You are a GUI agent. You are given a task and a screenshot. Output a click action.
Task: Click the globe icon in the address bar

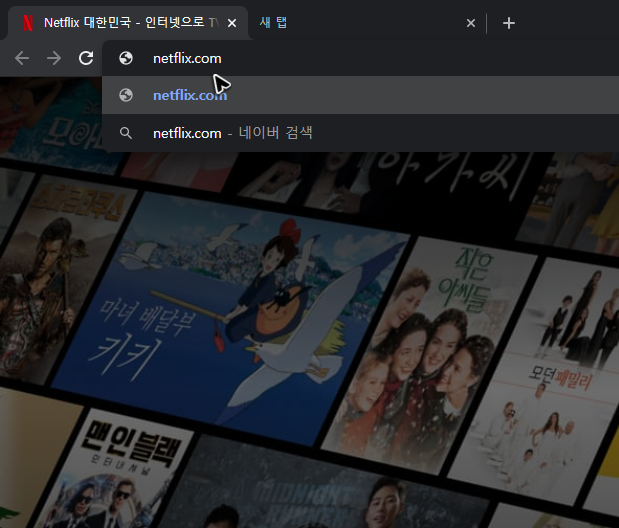click(x=126, y=58)
